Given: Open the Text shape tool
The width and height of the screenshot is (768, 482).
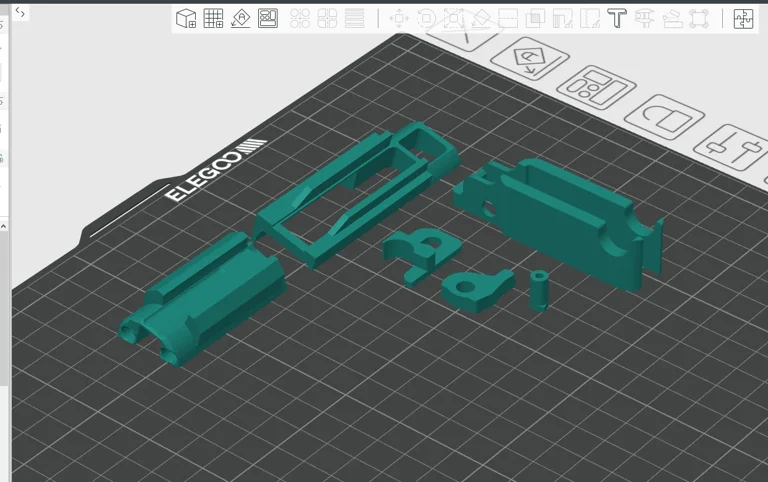Looking at the screenshot, I should pos(617,18).
